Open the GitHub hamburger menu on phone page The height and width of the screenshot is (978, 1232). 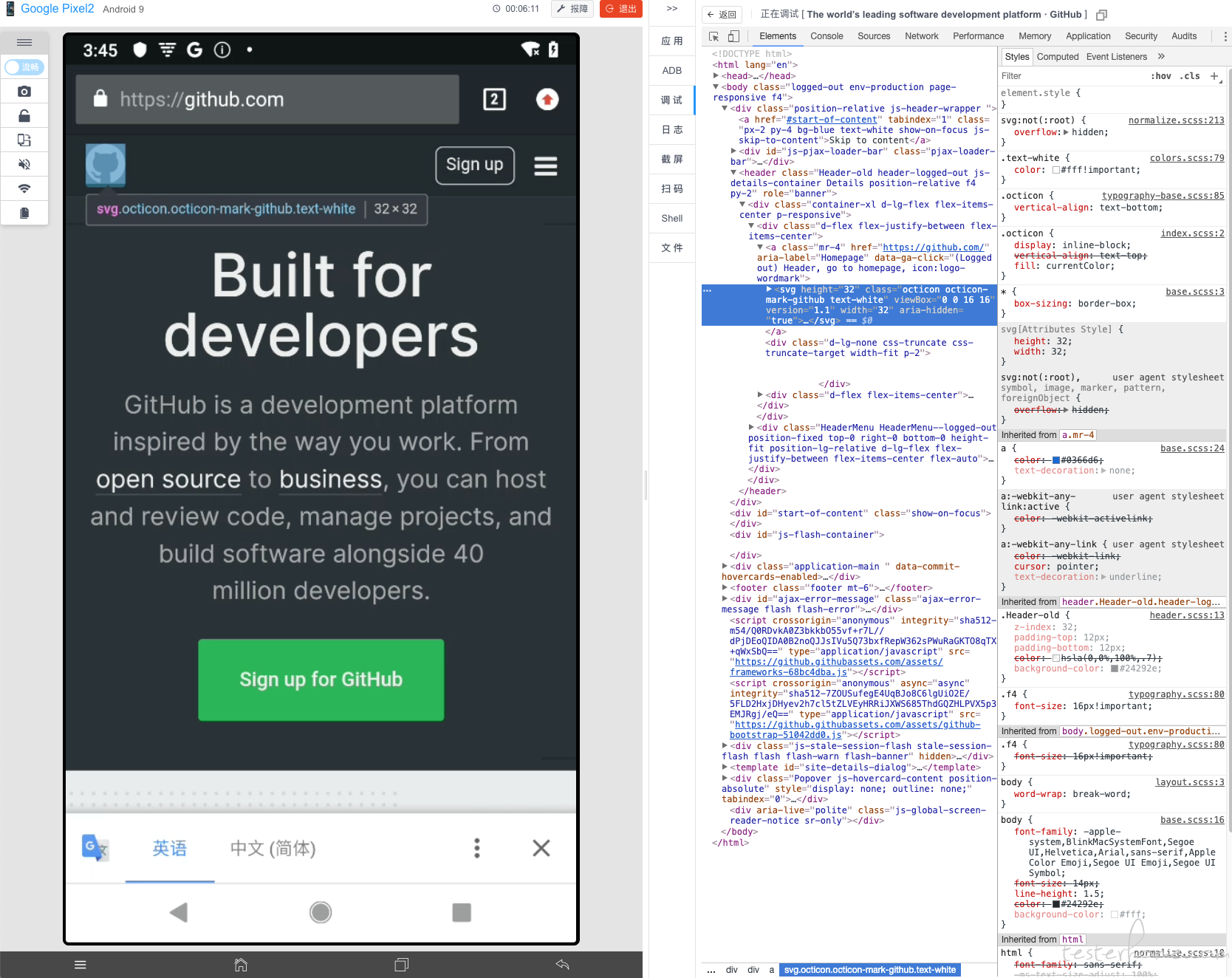546,165
